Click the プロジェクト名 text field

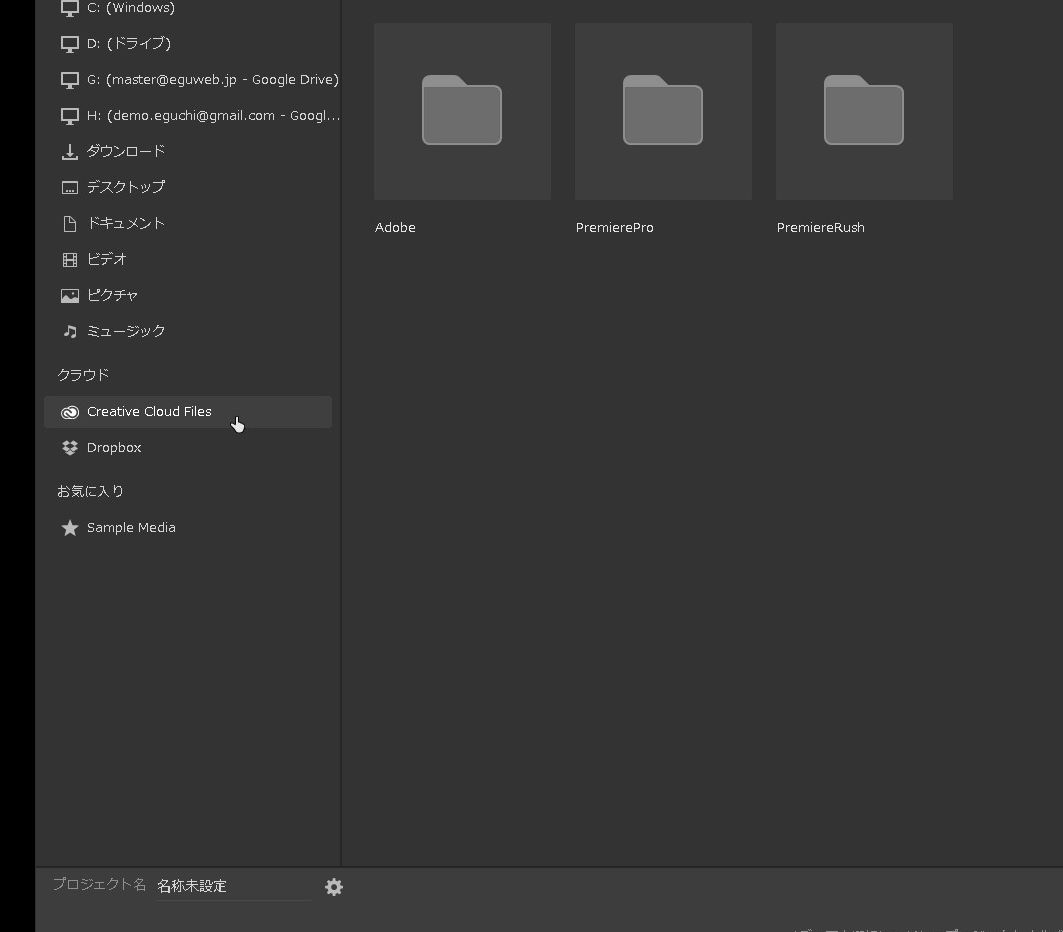(x=232, y=886)
